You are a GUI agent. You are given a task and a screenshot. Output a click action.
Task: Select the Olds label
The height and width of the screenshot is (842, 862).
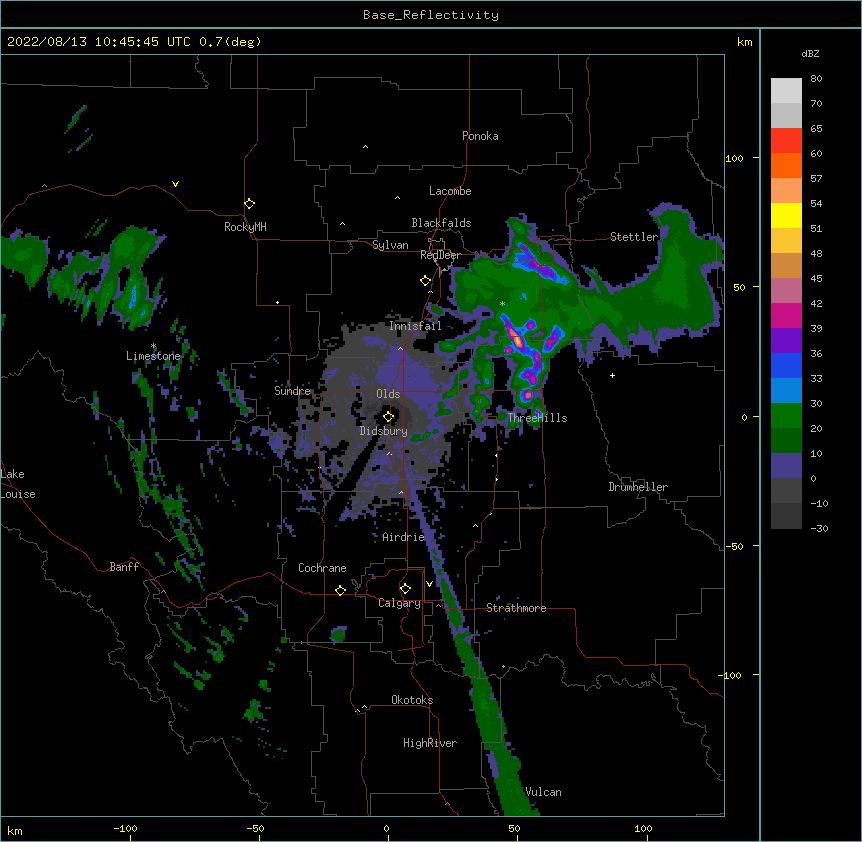[388, 394]
